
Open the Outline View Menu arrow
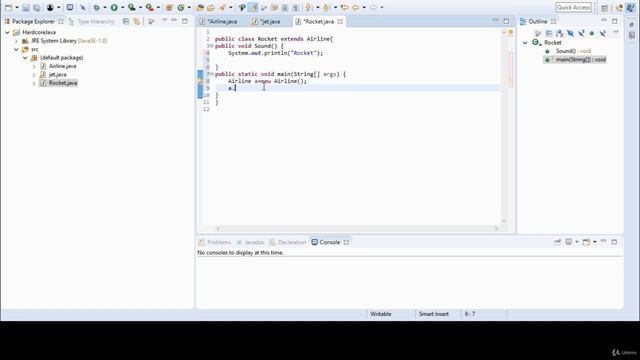616,33
